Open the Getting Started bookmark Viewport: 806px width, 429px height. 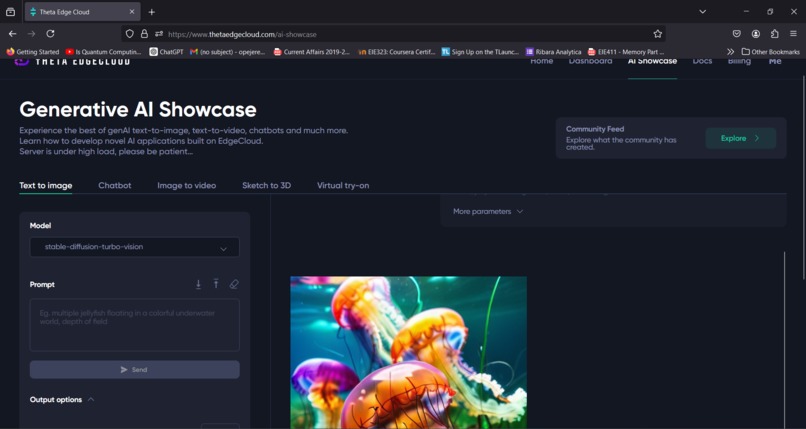[33, 52]
